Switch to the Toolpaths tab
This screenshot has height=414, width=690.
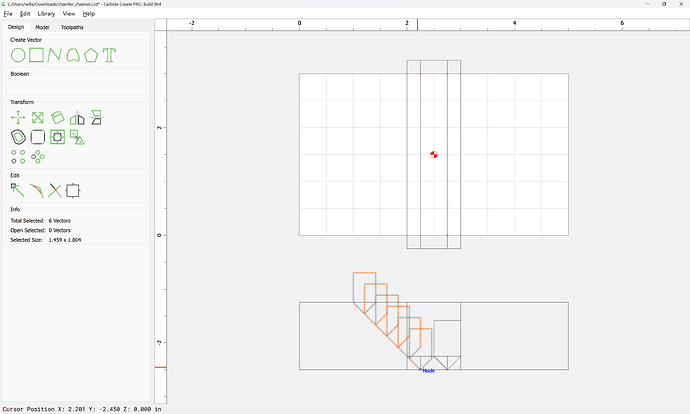[73, 27]
